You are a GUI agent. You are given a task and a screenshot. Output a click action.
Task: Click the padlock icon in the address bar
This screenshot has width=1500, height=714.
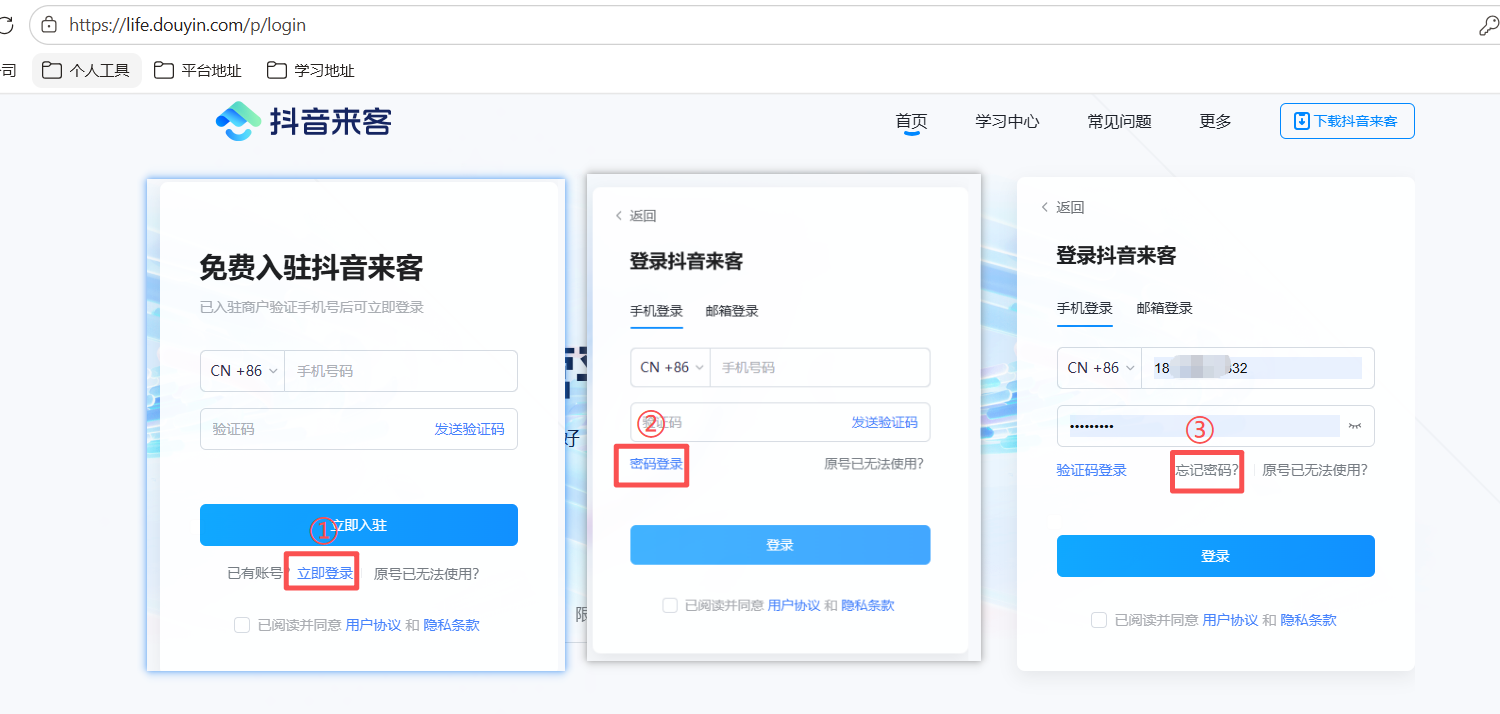(48, 25)
